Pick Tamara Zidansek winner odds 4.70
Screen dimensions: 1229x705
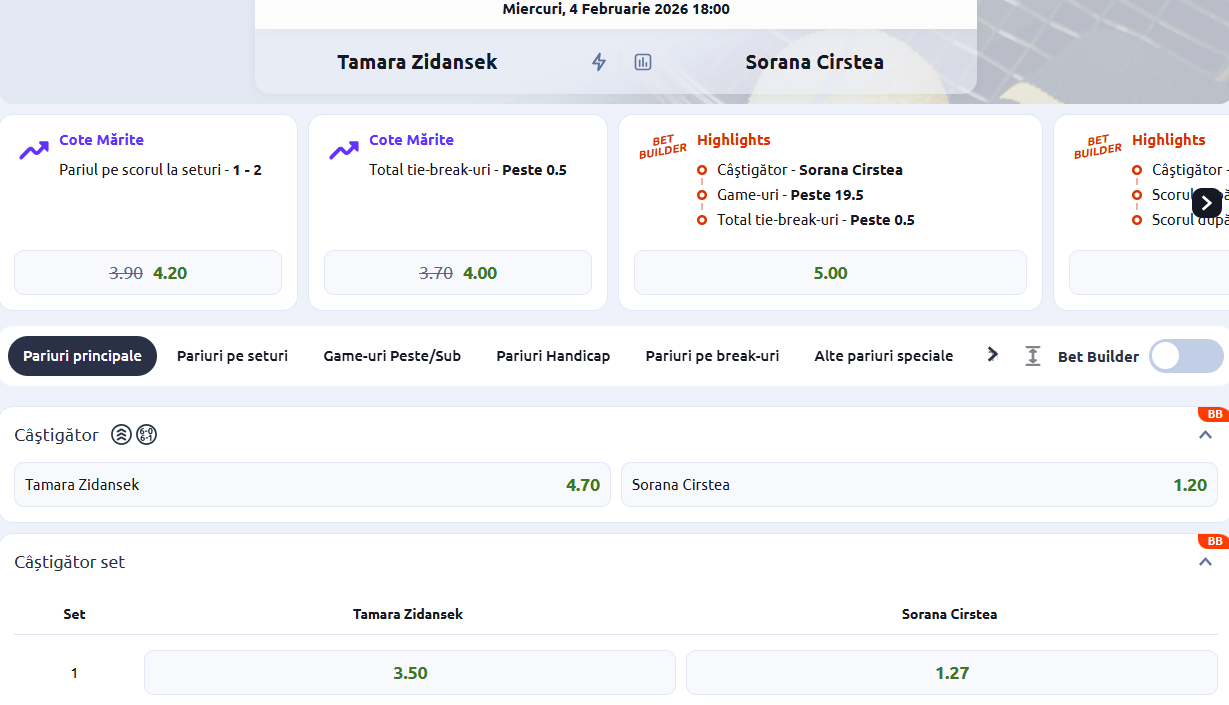(312, 485)
